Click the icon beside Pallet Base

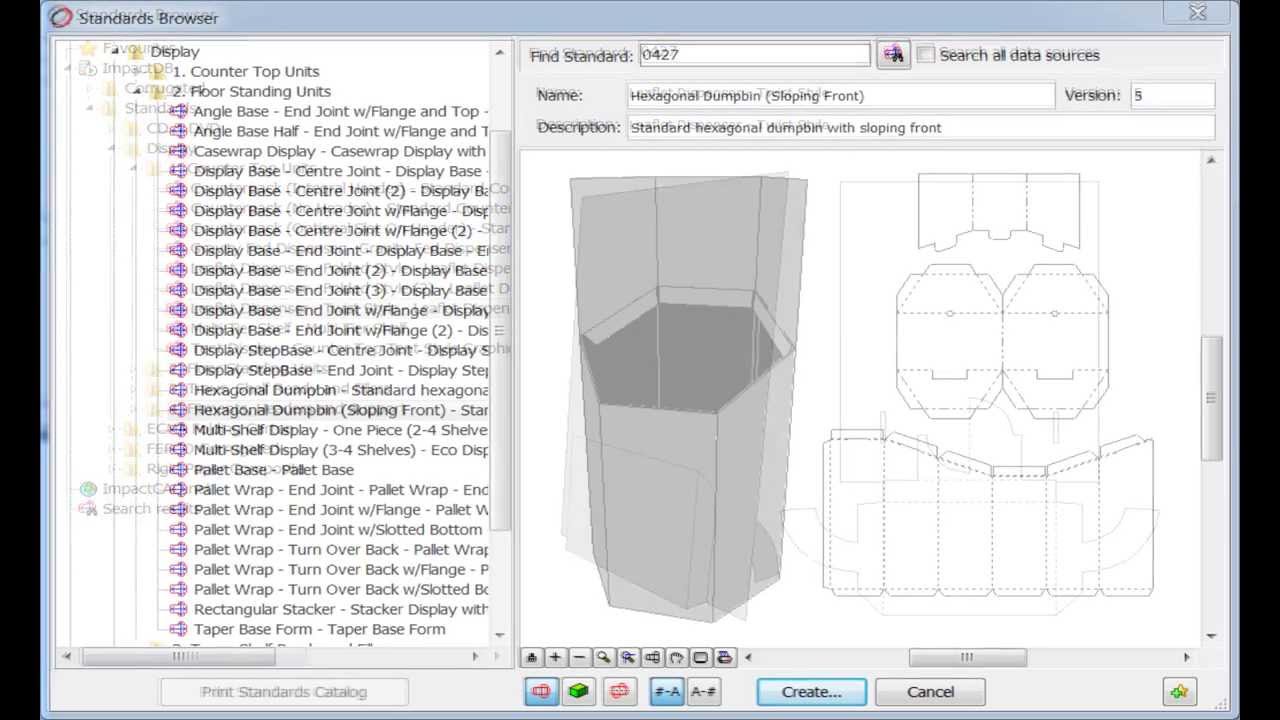click(178, 469)
